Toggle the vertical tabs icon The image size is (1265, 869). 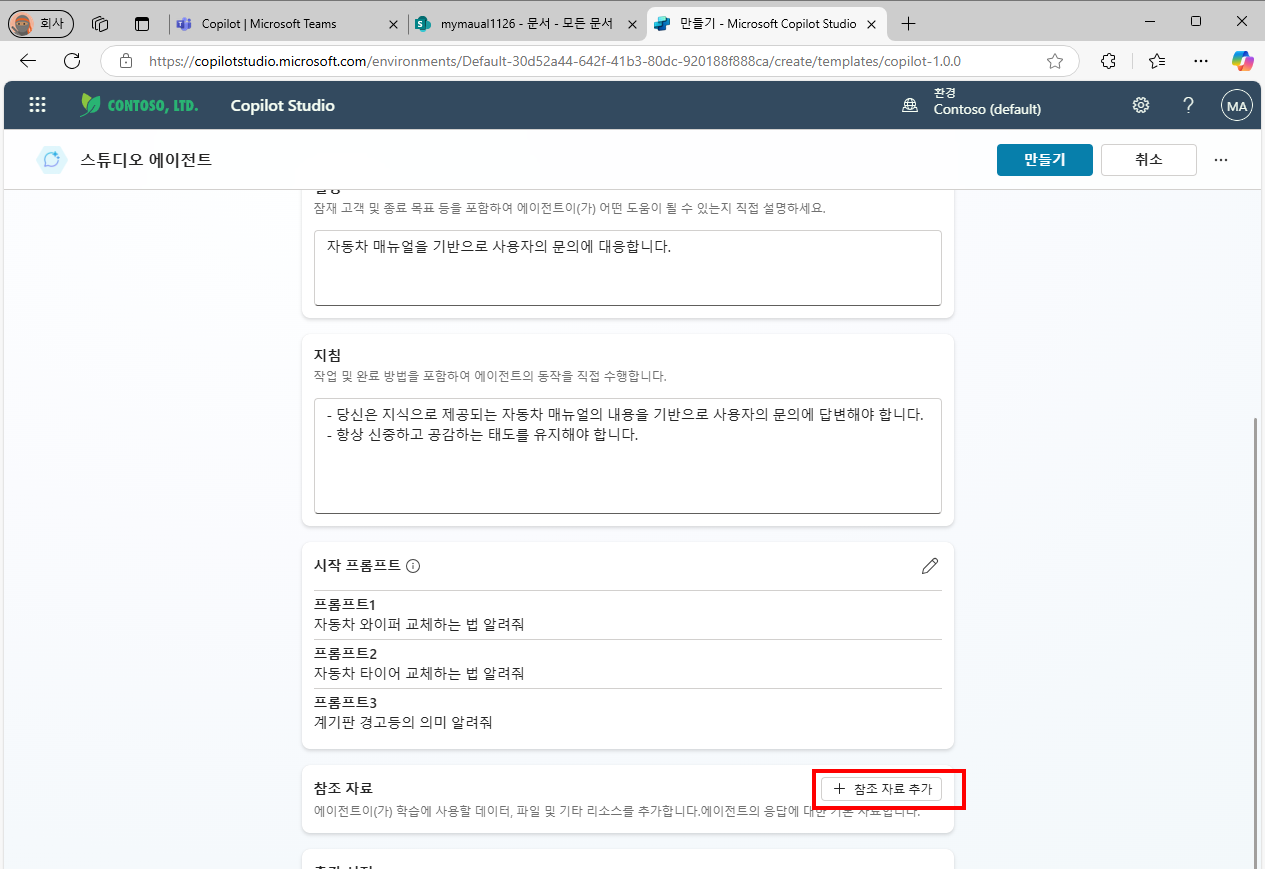pos(142,23)
